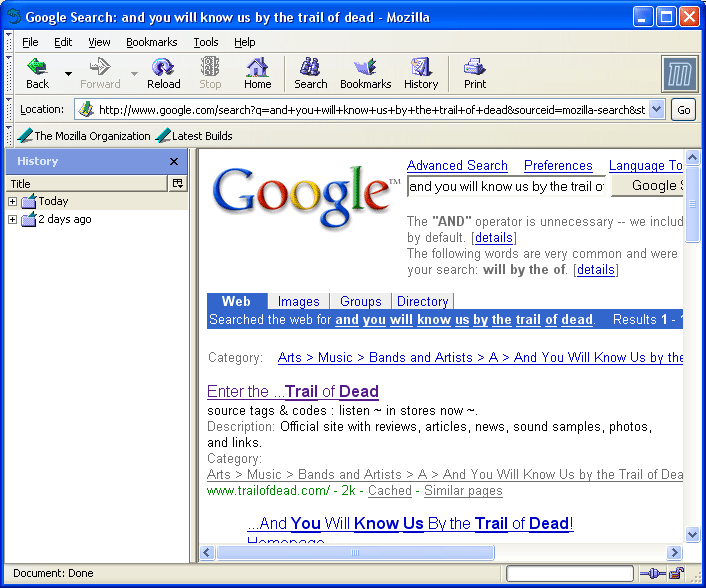Open ...And You Will Know Us result
The image size is (706, 588).
pyautogui.click(x=410, y=523)
